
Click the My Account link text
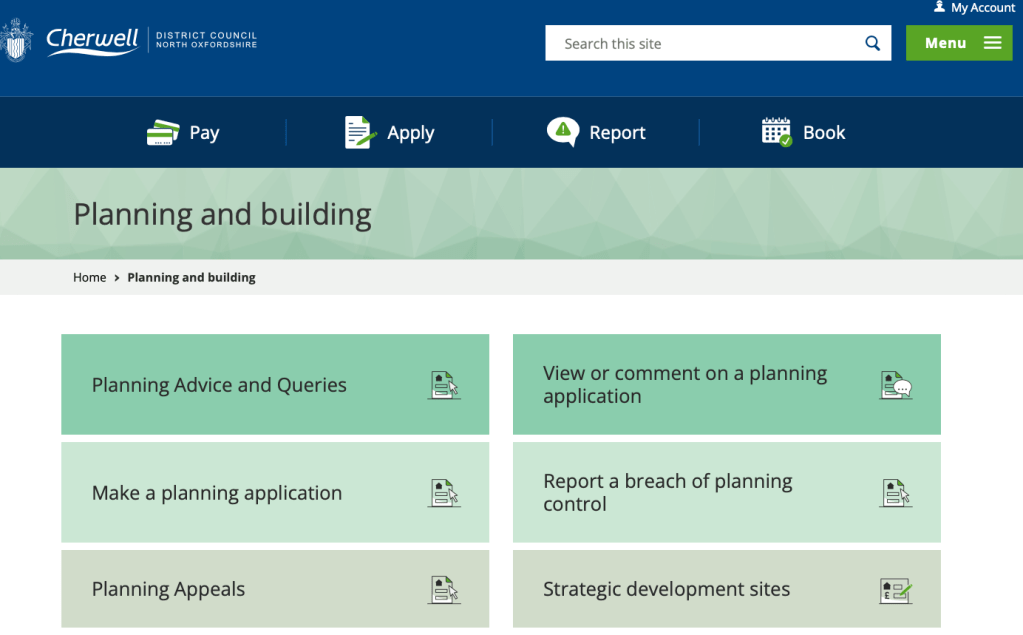982,7
